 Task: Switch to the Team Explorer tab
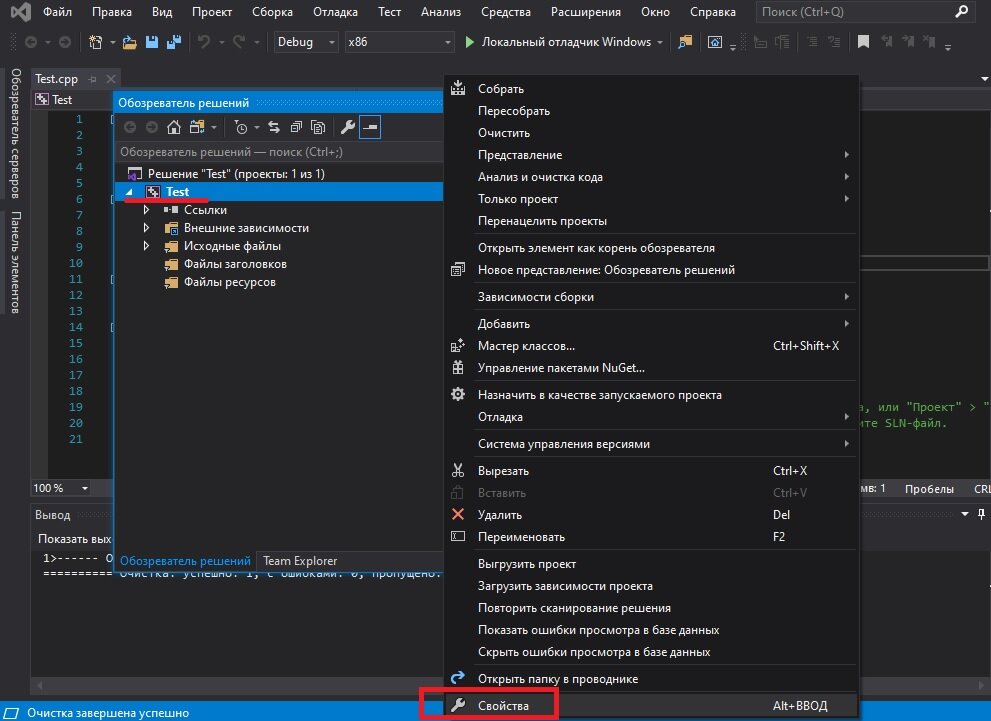[x=300, y=561]
